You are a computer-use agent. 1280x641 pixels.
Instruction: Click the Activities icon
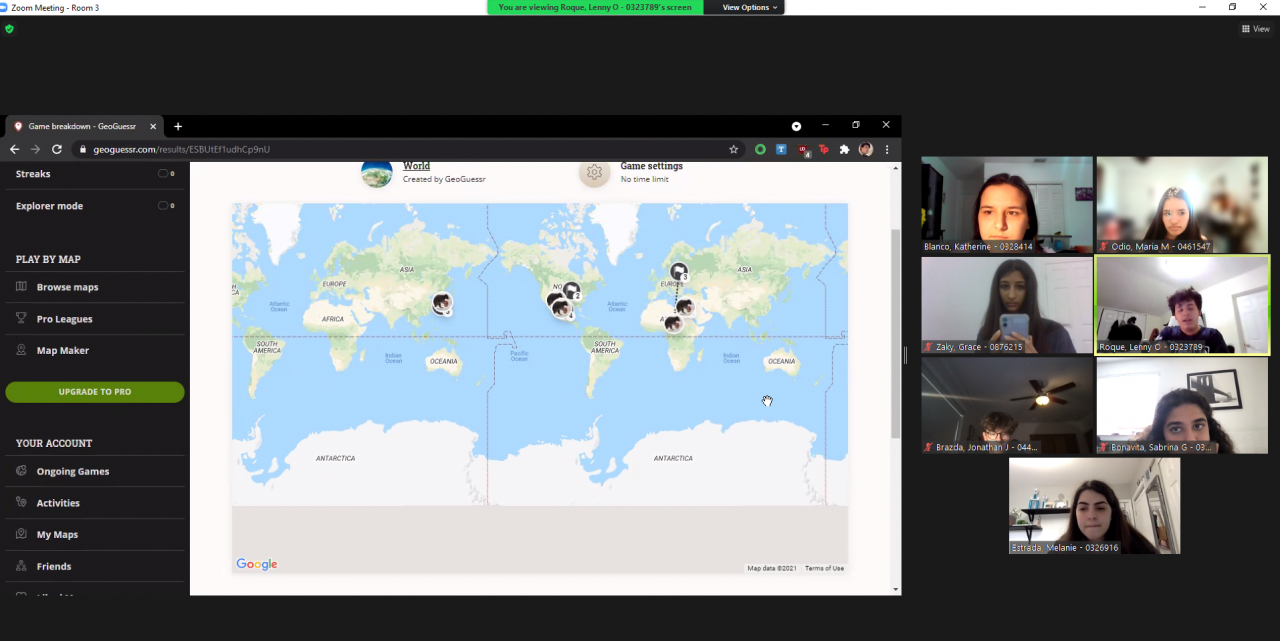click(x=21, y=503)
